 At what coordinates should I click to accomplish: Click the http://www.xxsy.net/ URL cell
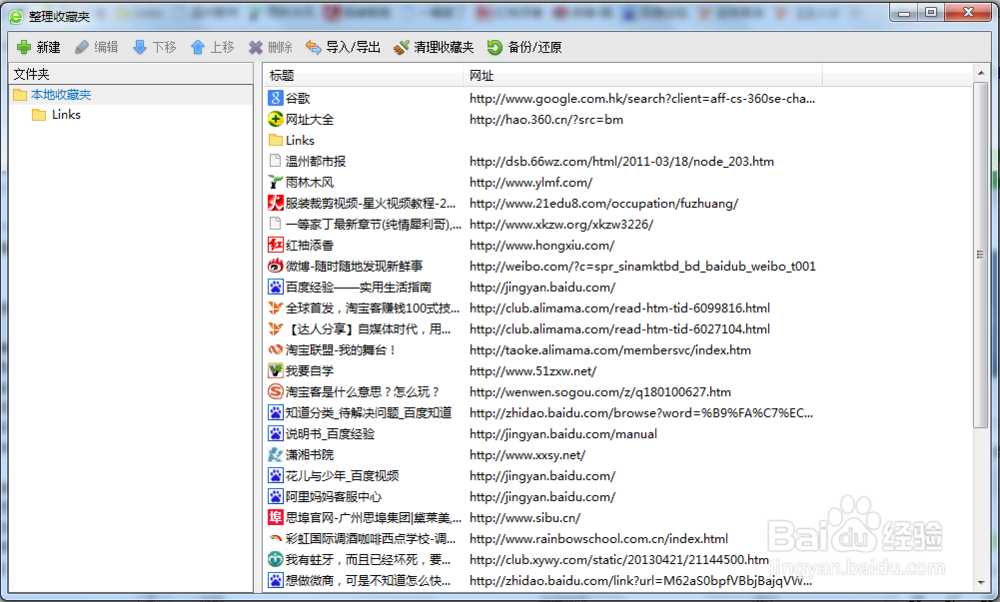click(x=527, y=455)
